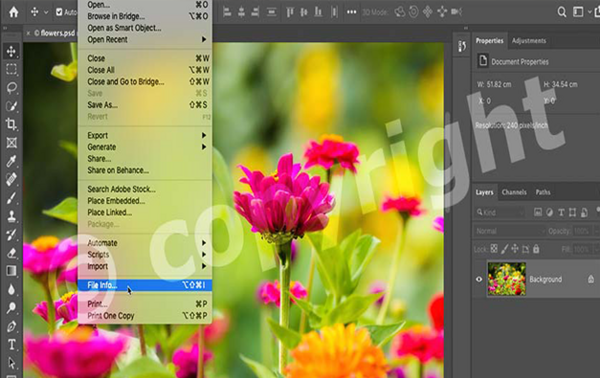
Task: Go to the Home screen icon
Action: click(14, 12)
